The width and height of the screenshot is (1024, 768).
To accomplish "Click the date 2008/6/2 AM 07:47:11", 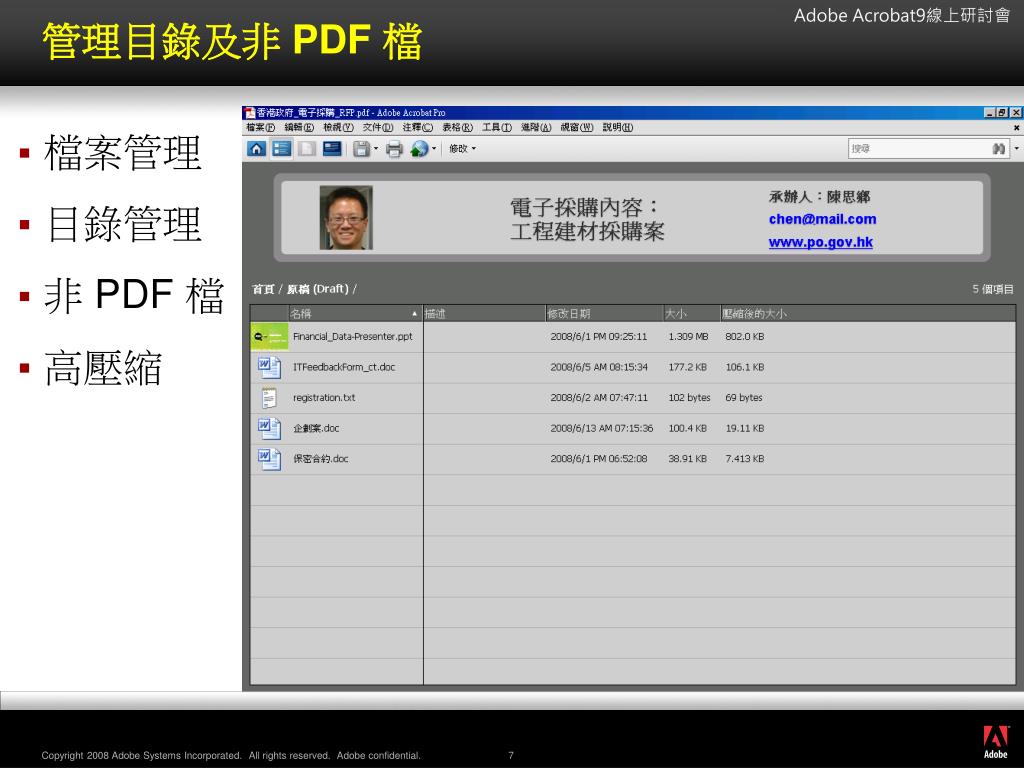I will click(x=599, y=398).
